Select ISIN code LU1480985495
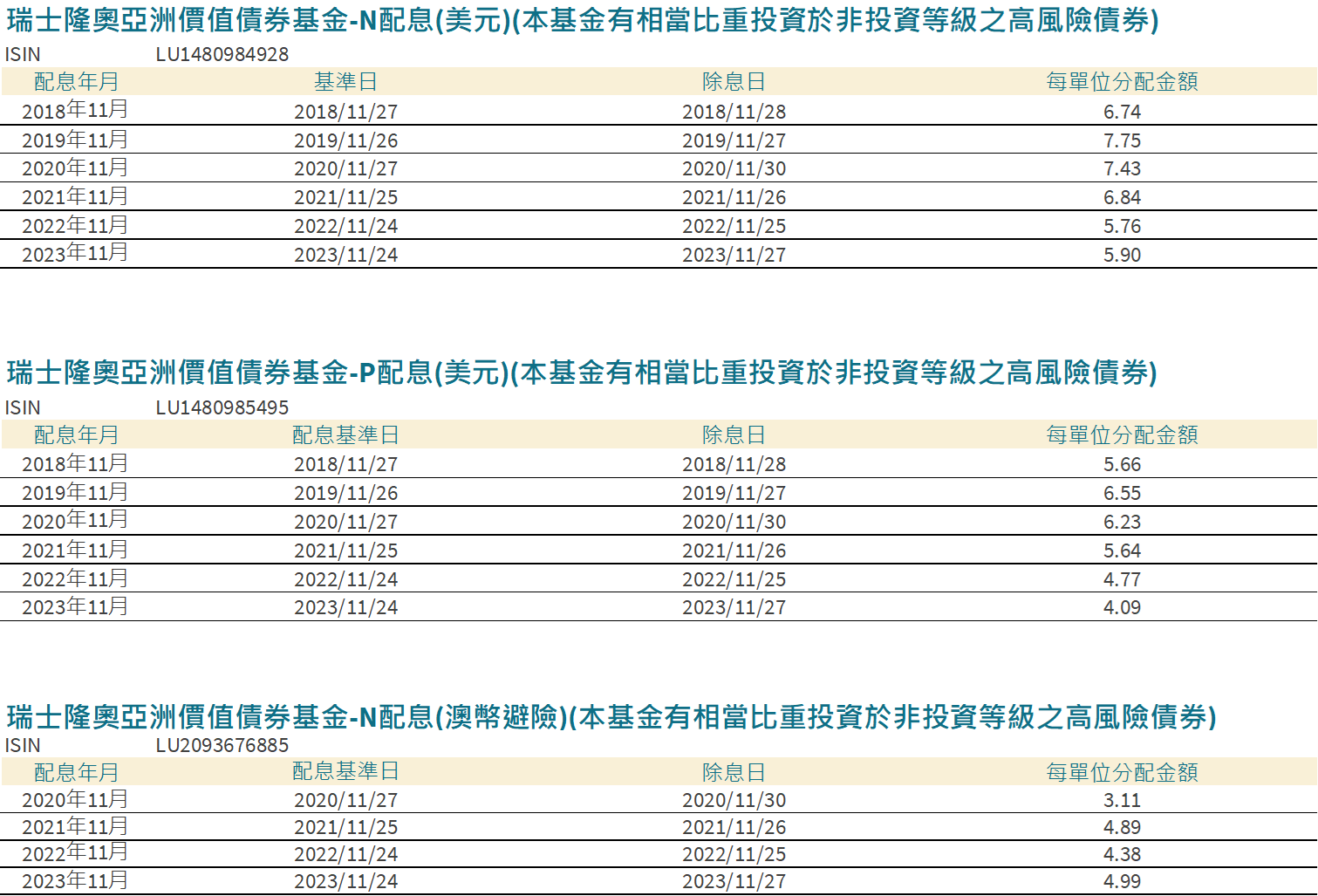 tap(222, 407)
